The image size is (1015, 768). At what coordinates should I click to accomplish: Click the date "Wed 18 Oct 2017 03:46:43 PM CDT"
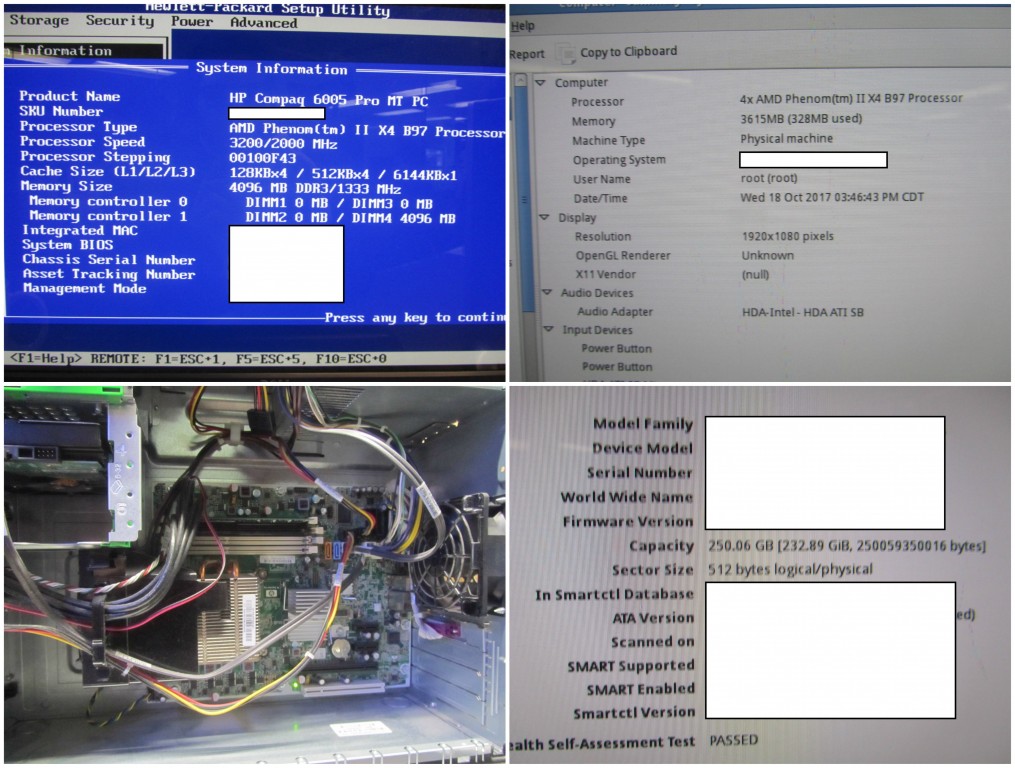pyautogui.click(x=832, y=197)
